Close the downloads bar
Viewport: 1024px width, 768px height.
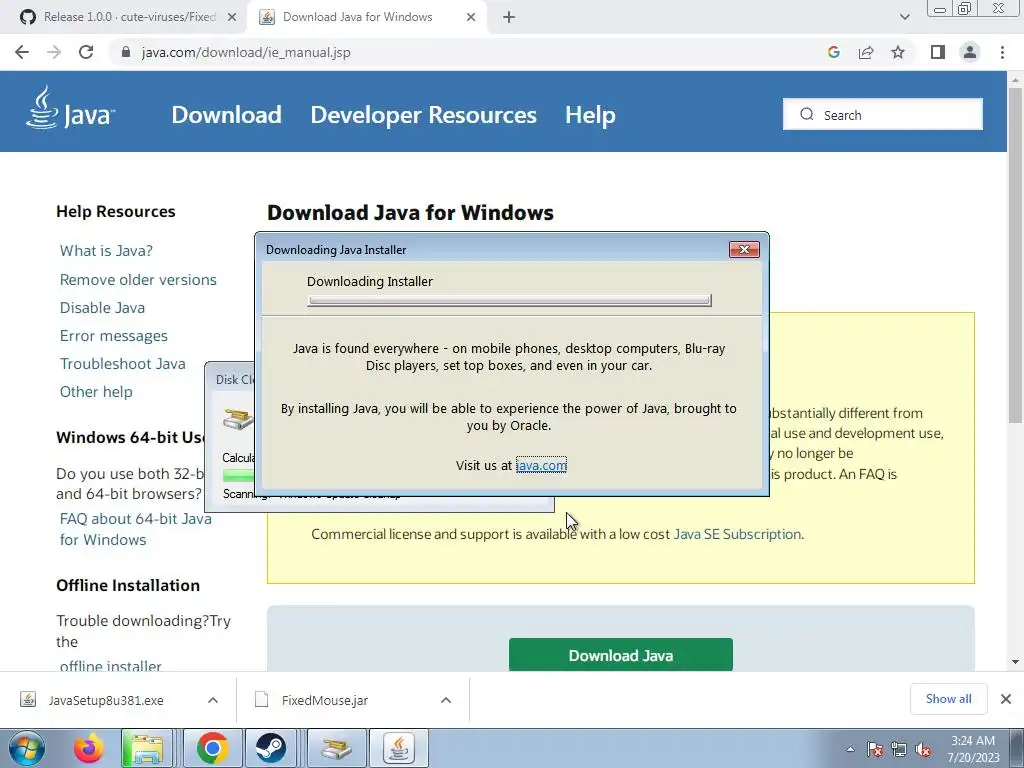tap(1006, 699)
